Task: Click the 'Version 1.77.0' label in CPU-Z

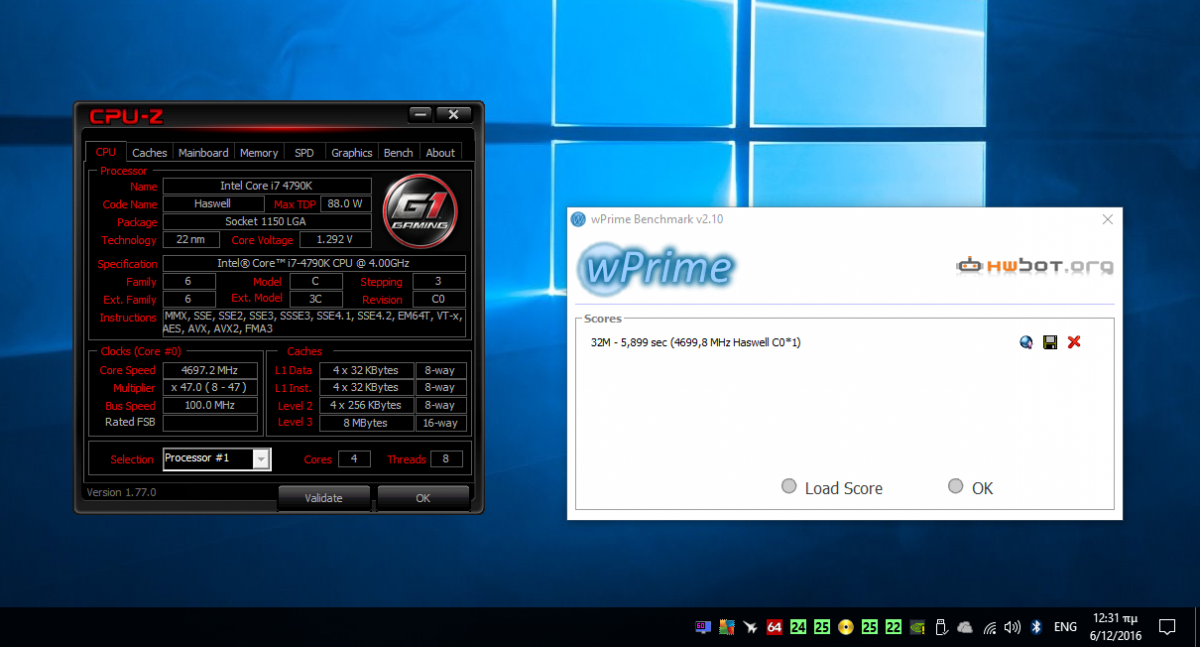Action: (x=121, y=492)
